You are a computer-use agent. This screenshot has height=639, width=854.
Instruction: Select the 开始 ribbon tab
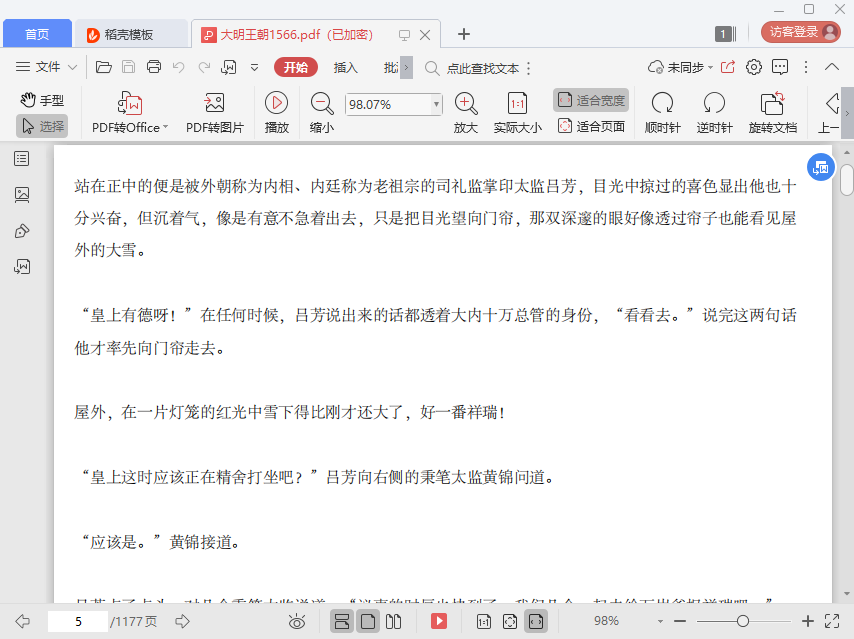(x=296, y=68)
